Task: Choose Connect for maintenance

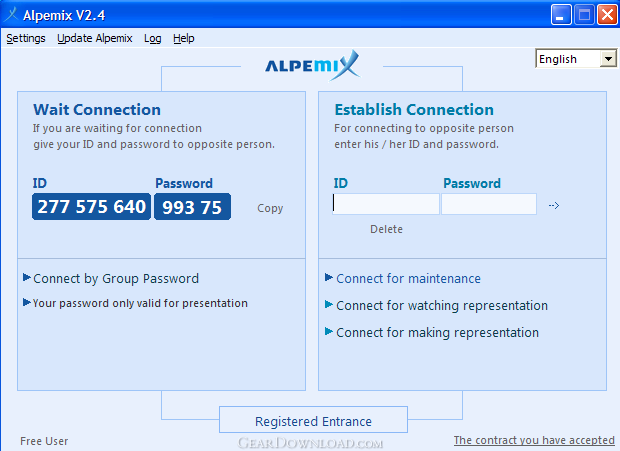Action: coord(408,279)
